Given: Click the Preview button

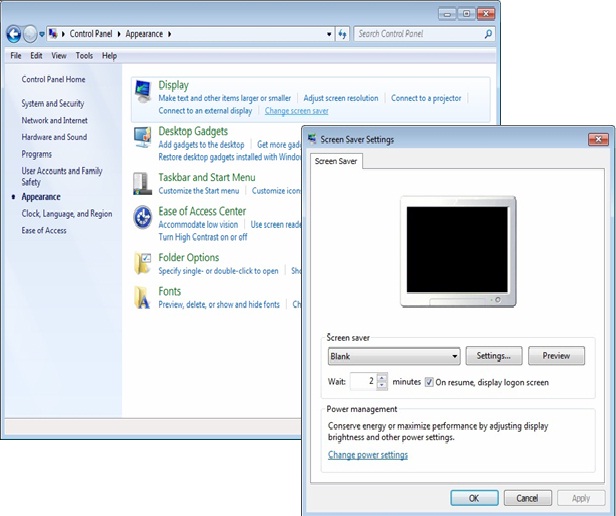Looking at the screenshot, I should coord(556,356).
